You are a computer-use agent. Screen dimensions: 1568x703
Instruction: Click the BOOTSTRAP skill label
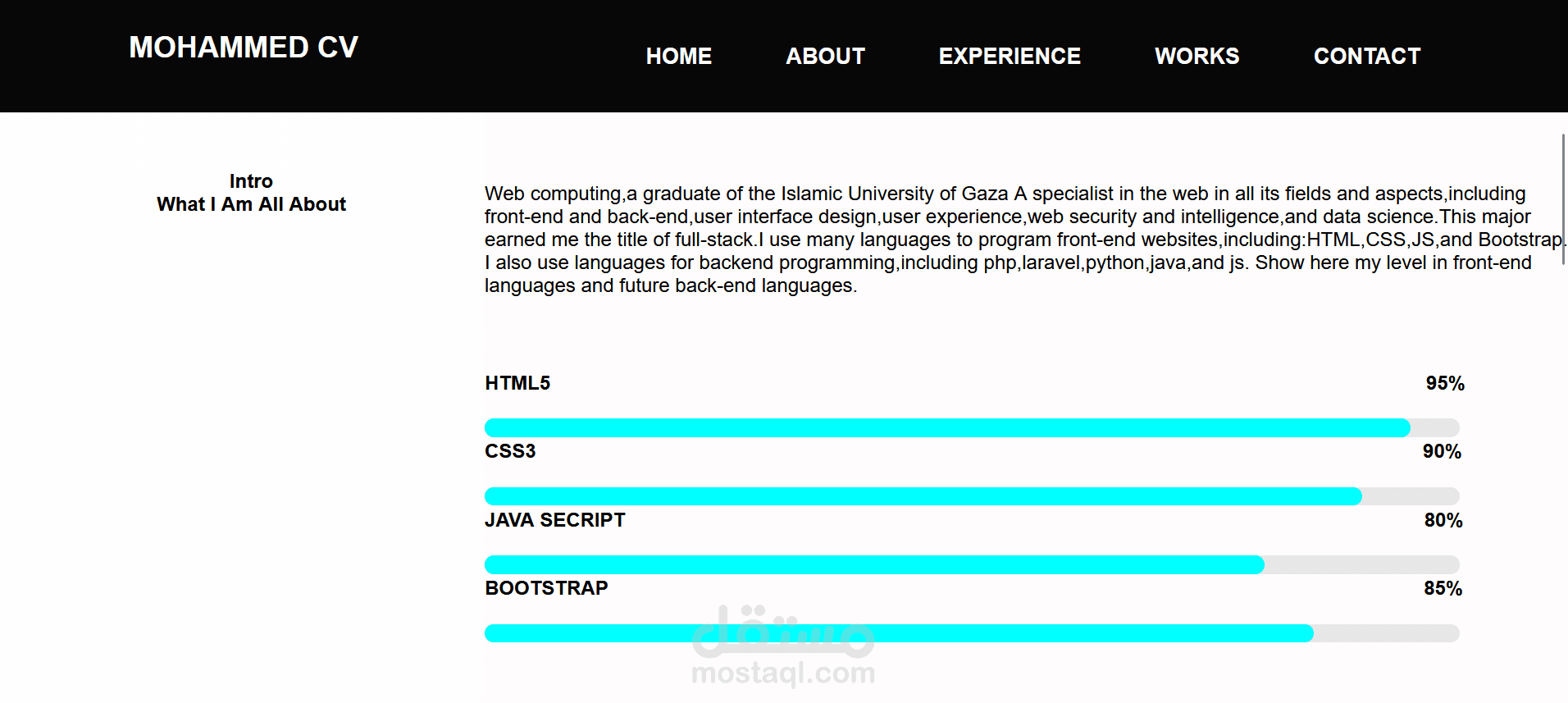point(546,588)
